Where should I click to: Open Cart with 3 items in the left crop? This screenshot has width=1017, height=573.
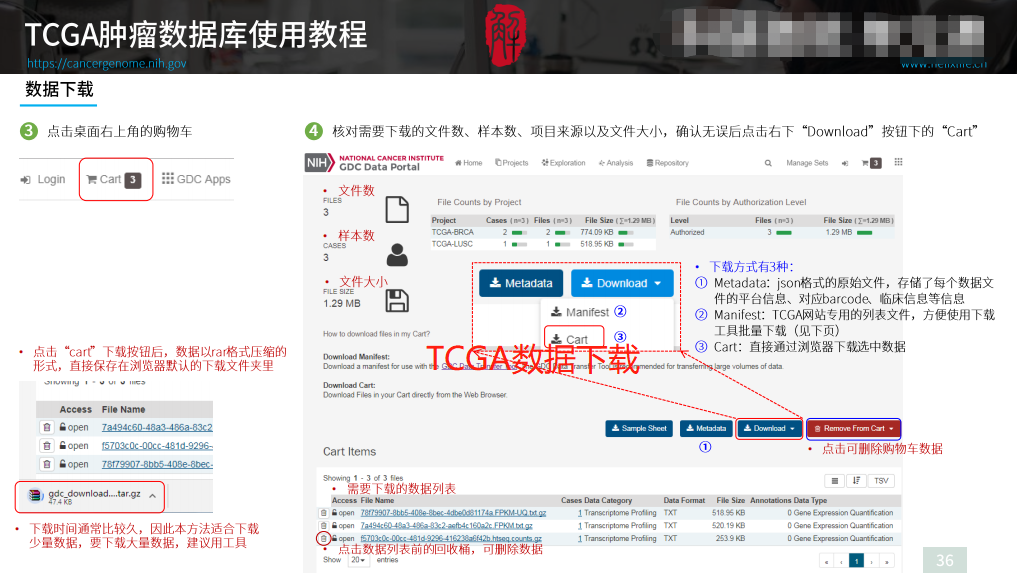pyautogui.click(x=114, y=180)
